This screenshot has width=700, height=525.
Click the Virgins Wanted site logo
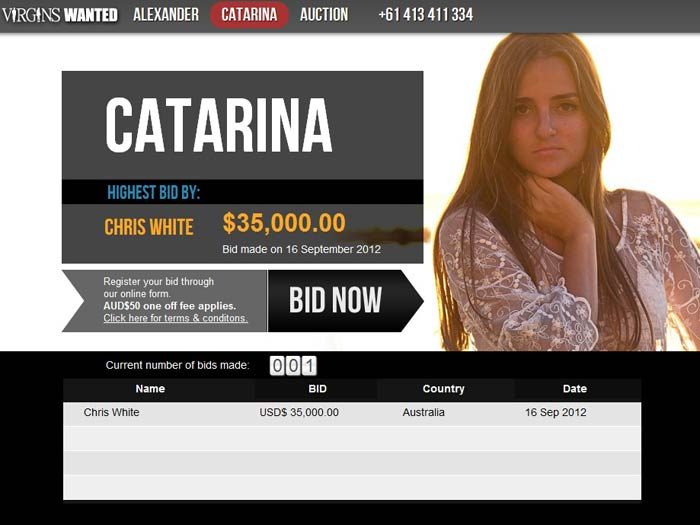coord(60,15)
